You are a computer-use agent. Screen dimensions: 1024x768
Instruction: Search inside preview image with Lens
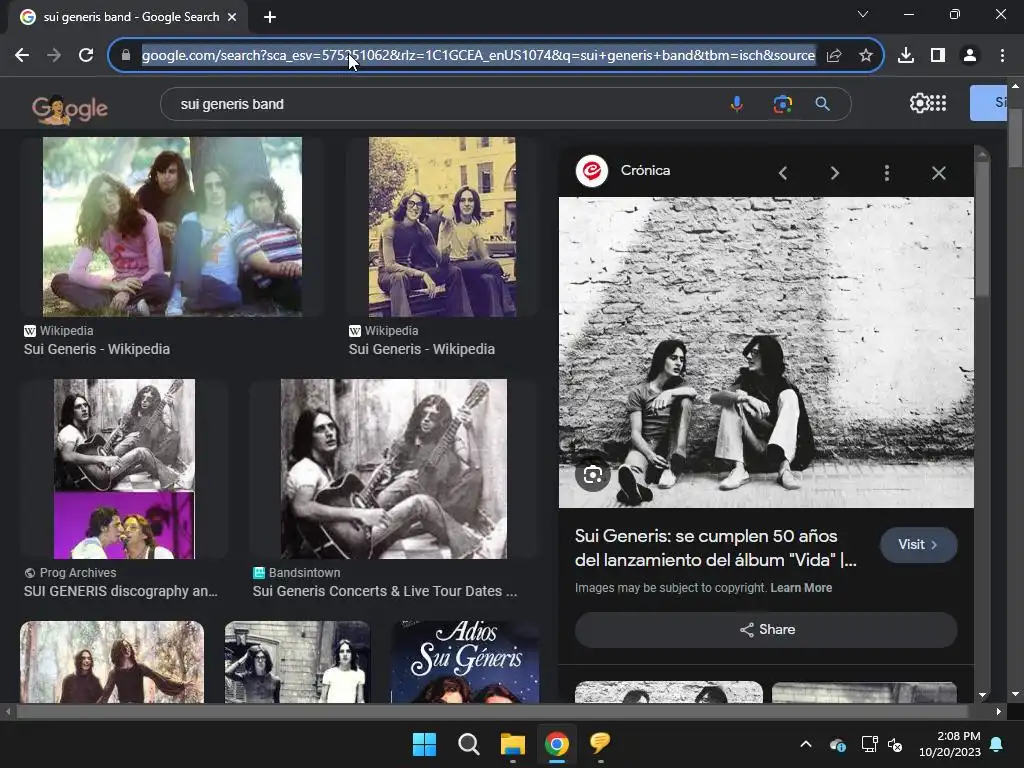coord(592,475)
